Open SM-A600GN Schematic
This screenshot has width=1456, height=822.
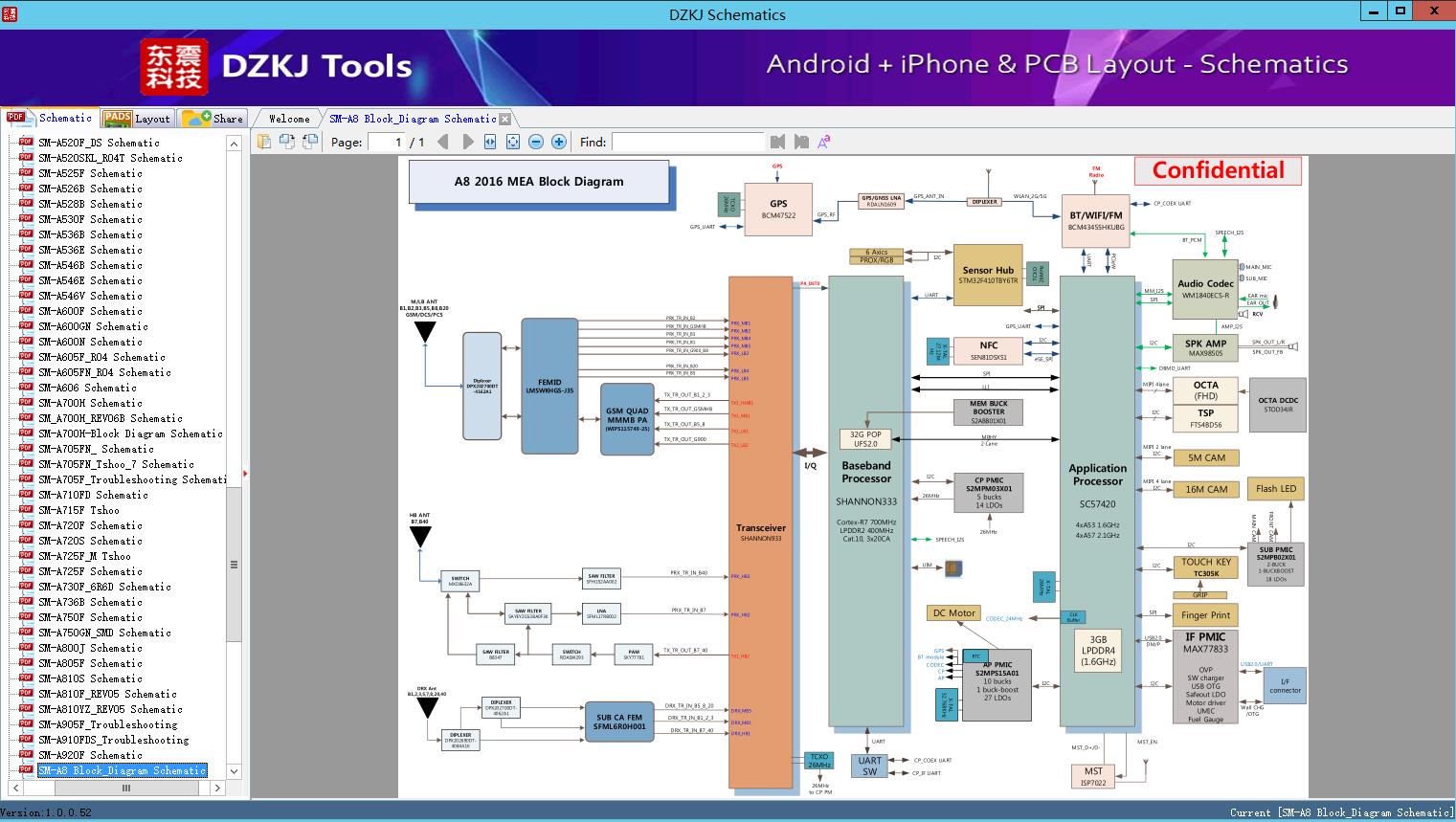[93, 326]
